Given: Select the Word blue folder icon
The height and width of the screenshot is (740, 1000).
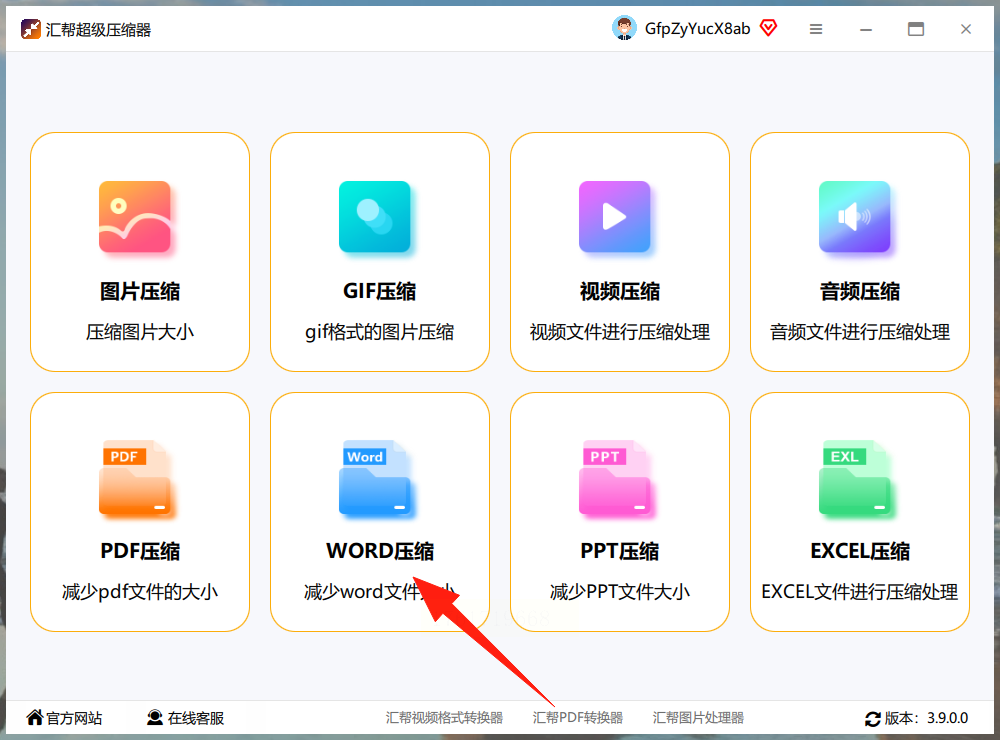Looking at the screenshot, I should 374,477.
